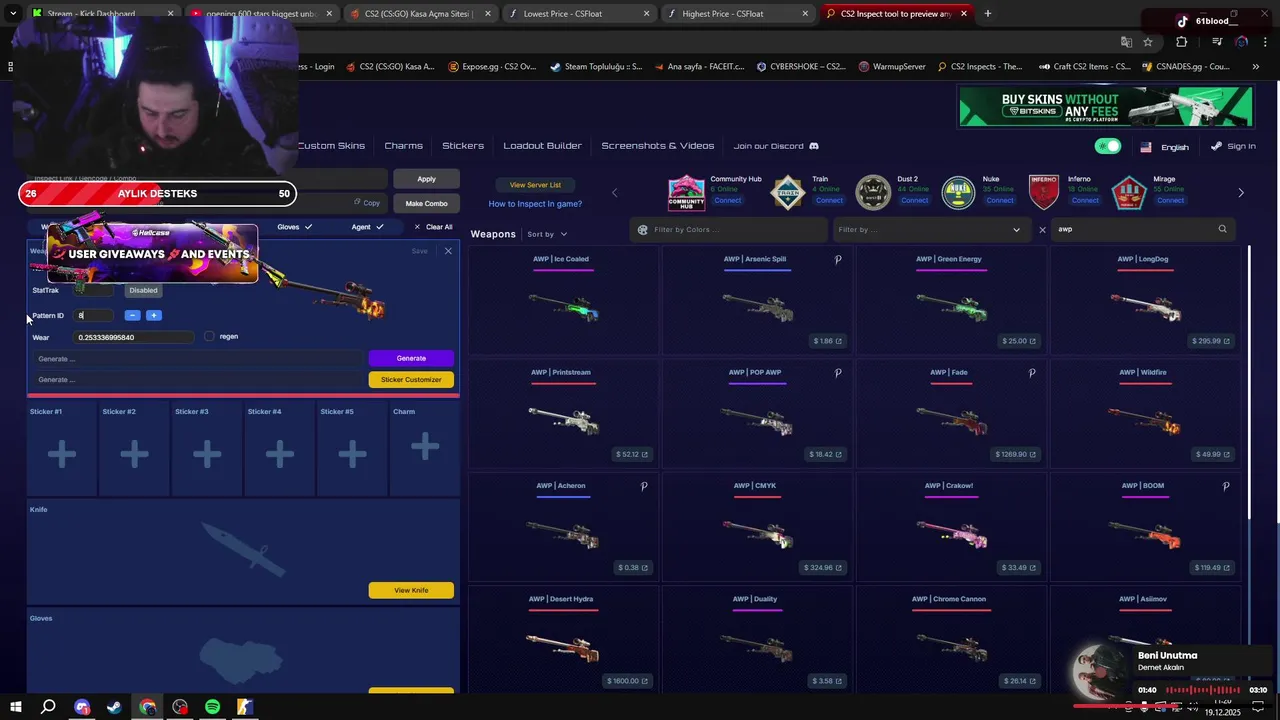Click the translate page icon
Viewport: 1280px width, 720px height.
[1126, 42]
